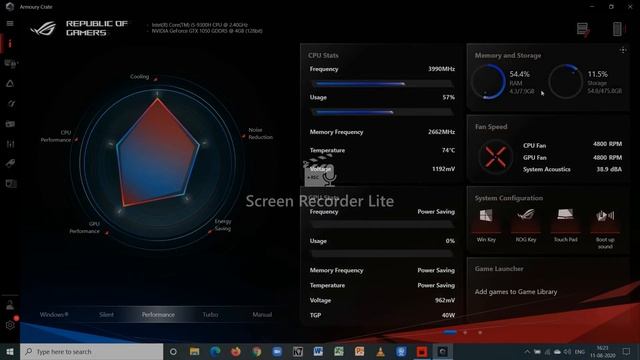Open Firefox from the taskbar
This screenshot has width=640, height=360.
236,351
